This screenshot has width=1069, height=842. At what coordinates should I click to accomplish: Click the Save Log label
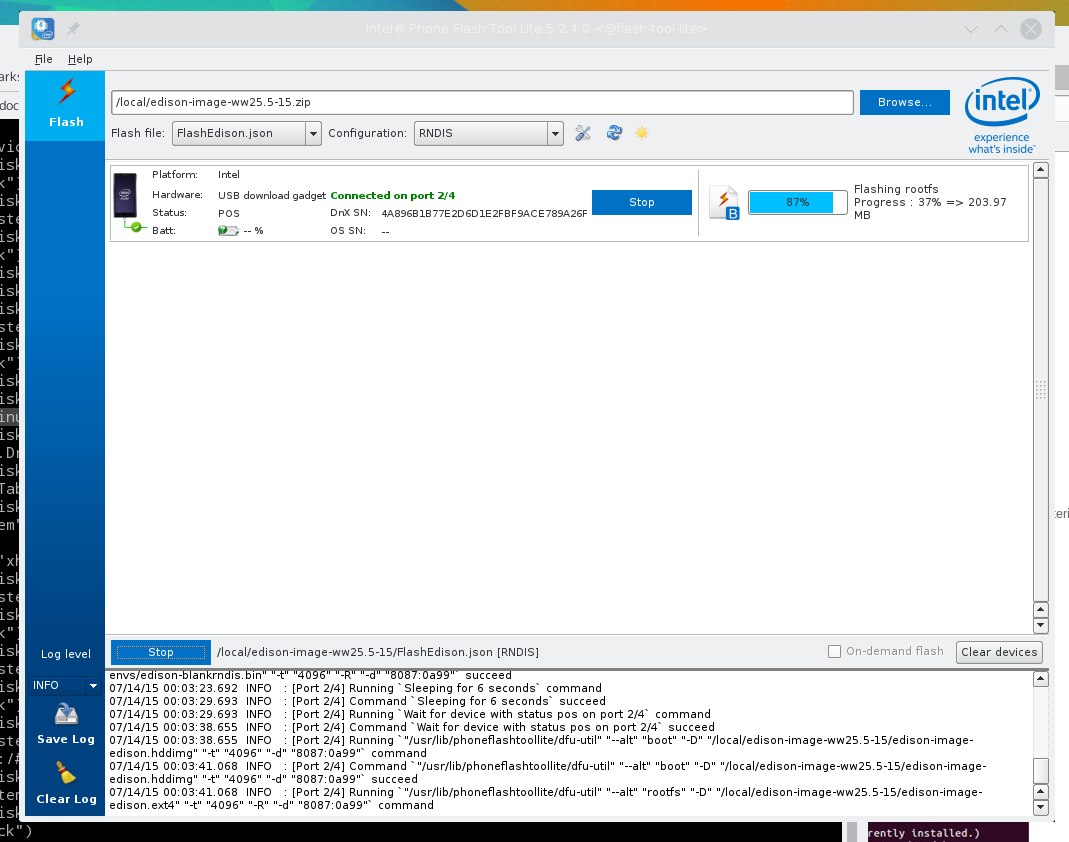pyautogui.click(x=66, y=739)
